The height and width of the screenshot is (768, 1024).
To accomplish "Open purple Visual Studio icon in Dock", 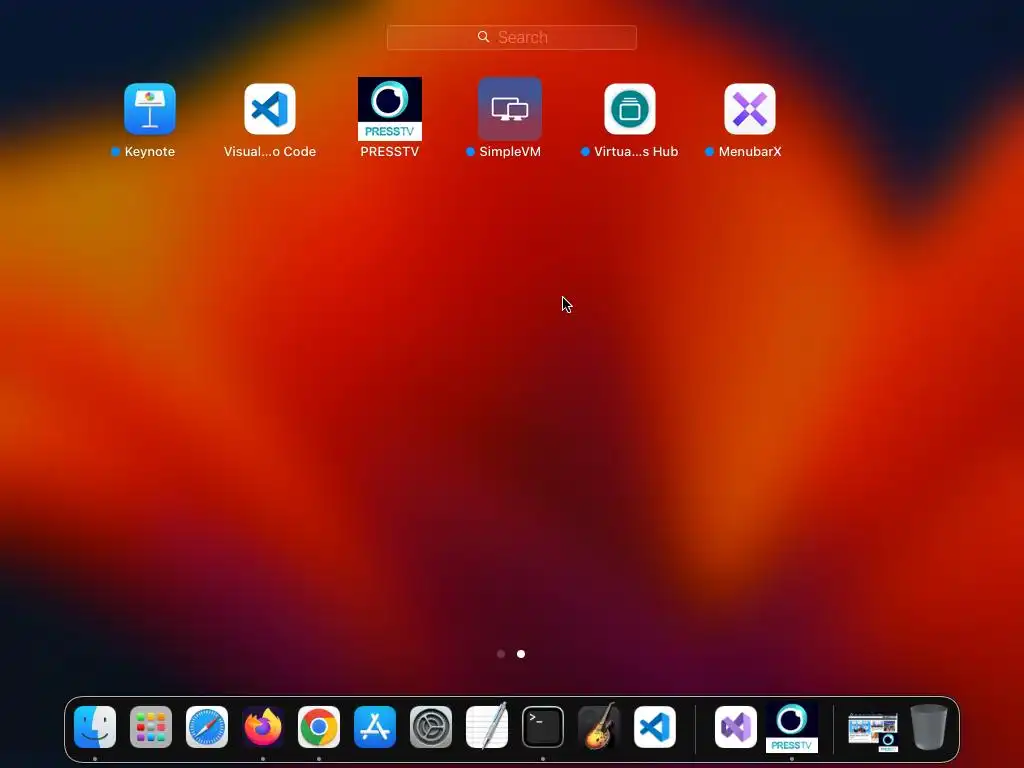I will click(736, 727).
